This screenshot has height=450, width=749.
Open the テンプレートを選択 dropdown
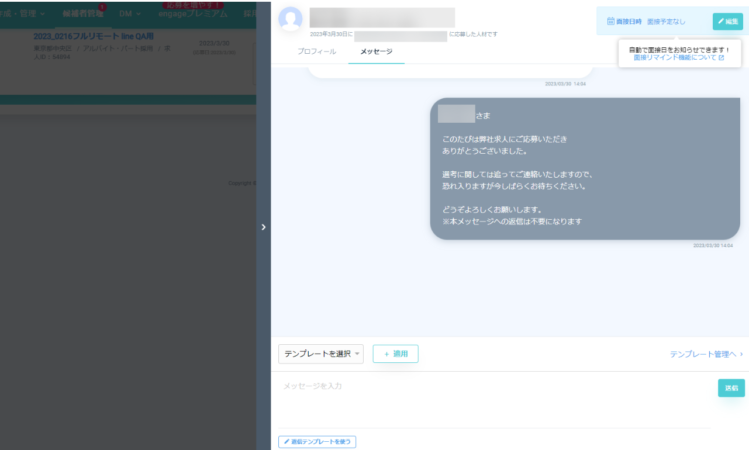point(320,354)
